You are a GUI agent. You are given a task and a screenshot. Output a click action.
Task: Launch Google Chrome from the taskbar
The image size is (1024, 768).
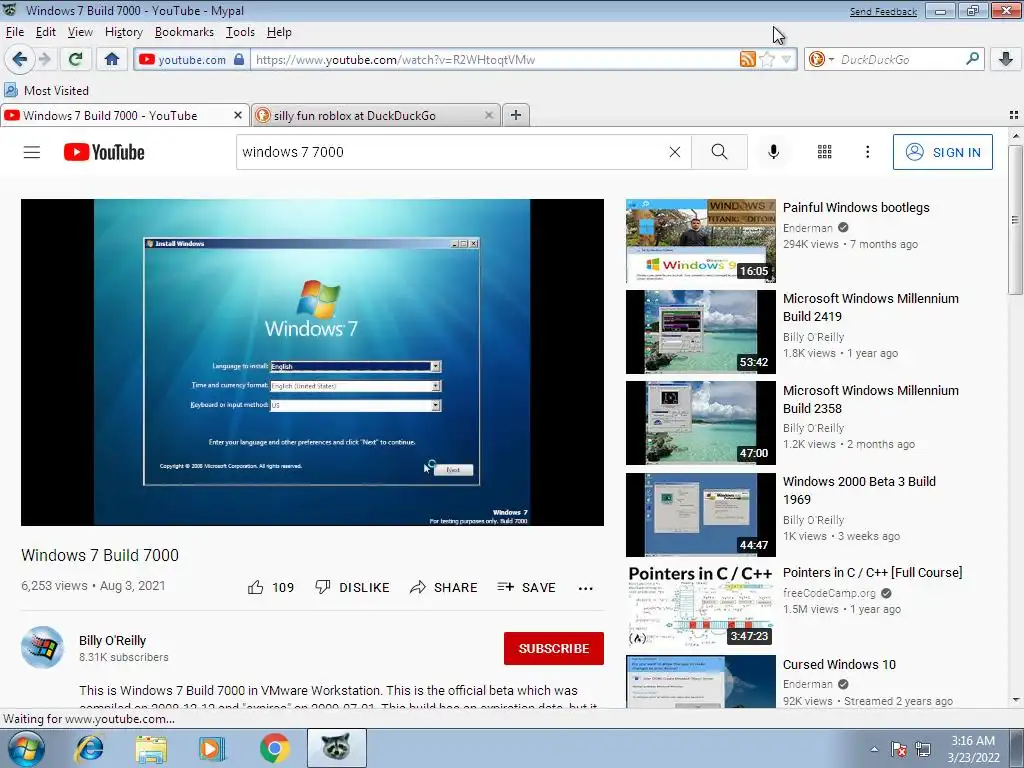click(x=274, y=748)
